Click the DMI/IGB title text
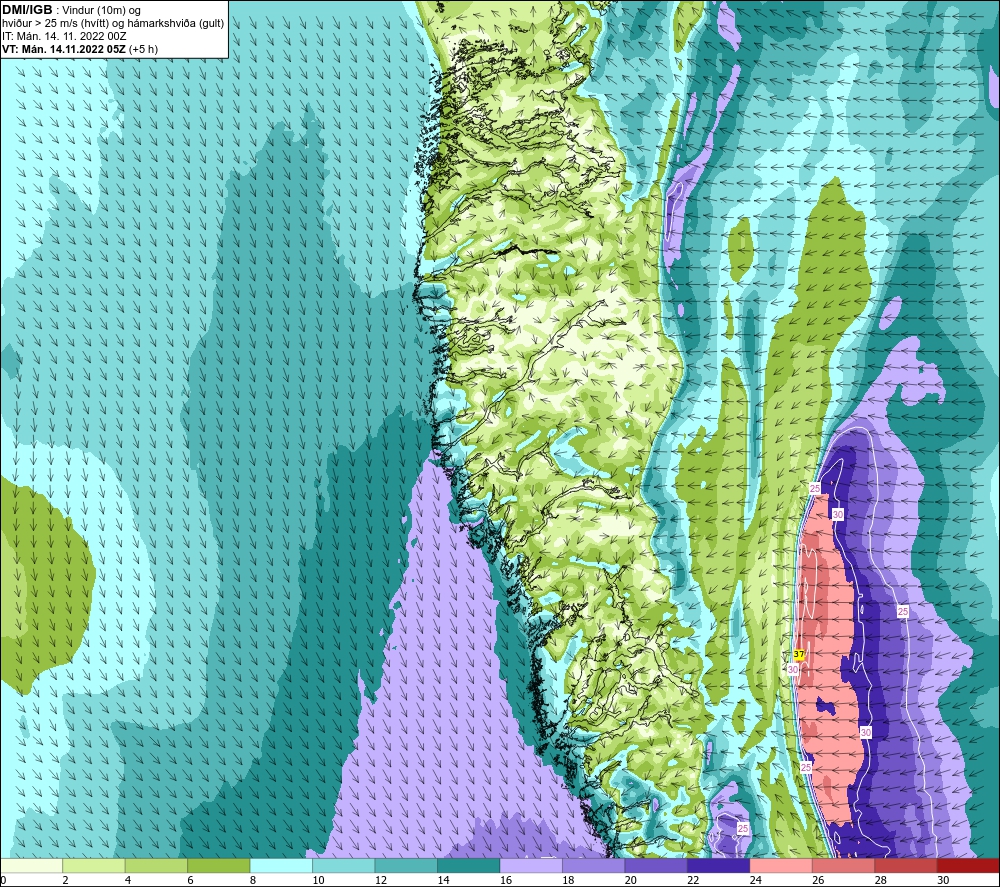1000x887 pixels. pyautogui.click(x=27, y=10)
